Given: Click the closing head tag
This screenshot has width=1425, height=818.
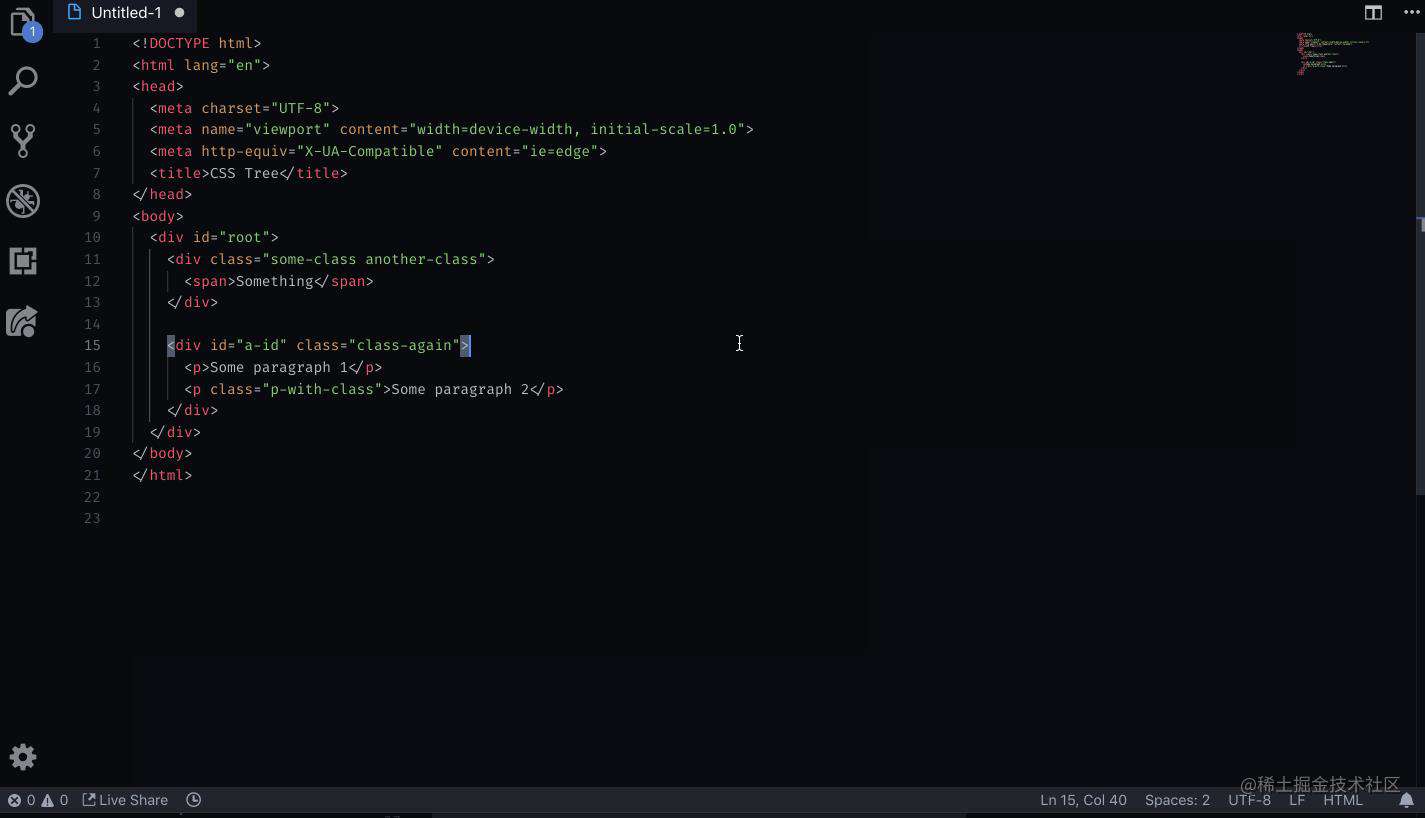Looking at the screenshot, I should point(162,194).
